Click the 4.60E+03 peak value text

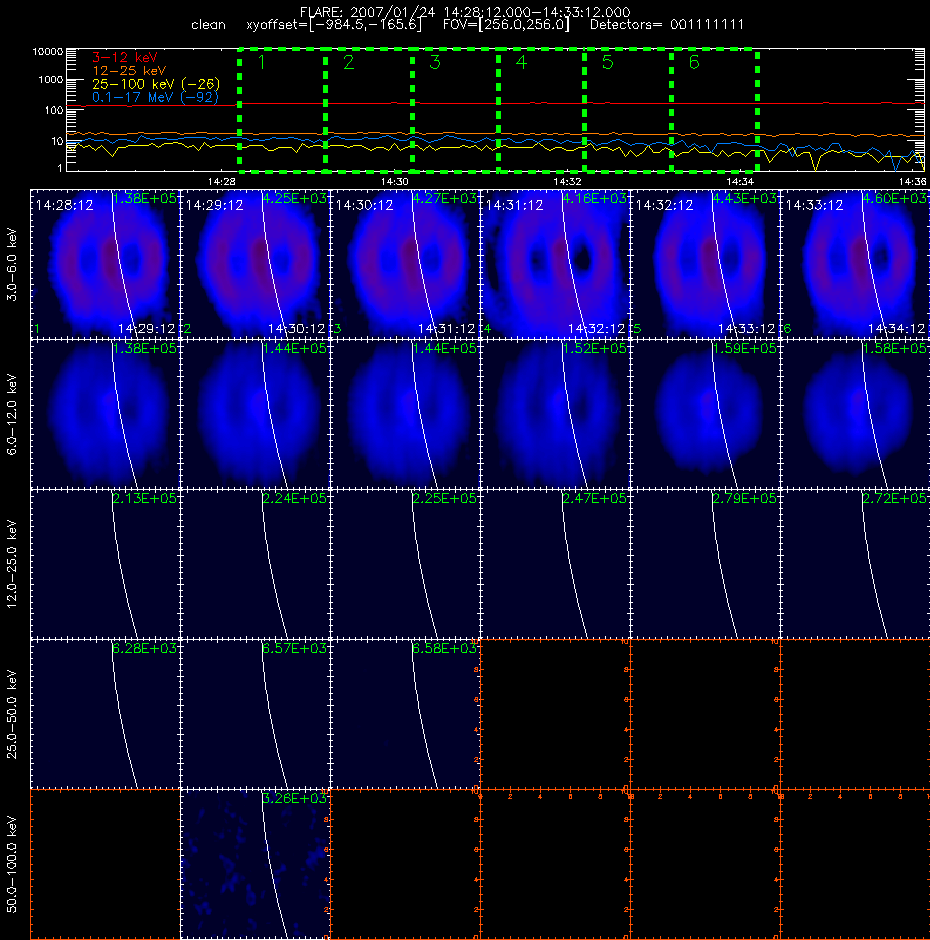click(x=896, y=198)
